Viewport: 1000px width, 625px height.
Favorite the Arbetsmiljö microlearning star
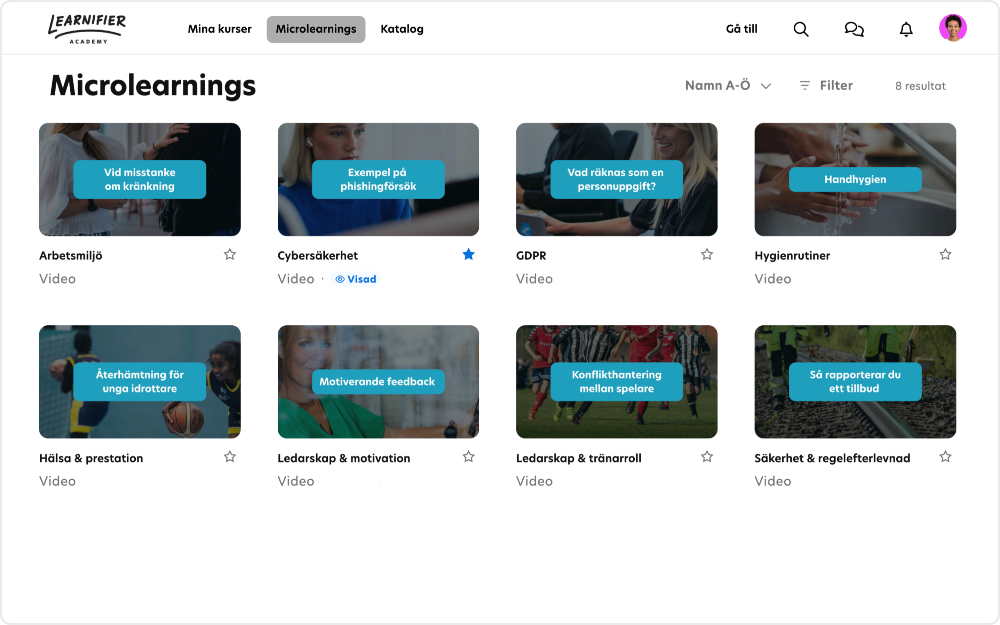[x=230, y=254]
